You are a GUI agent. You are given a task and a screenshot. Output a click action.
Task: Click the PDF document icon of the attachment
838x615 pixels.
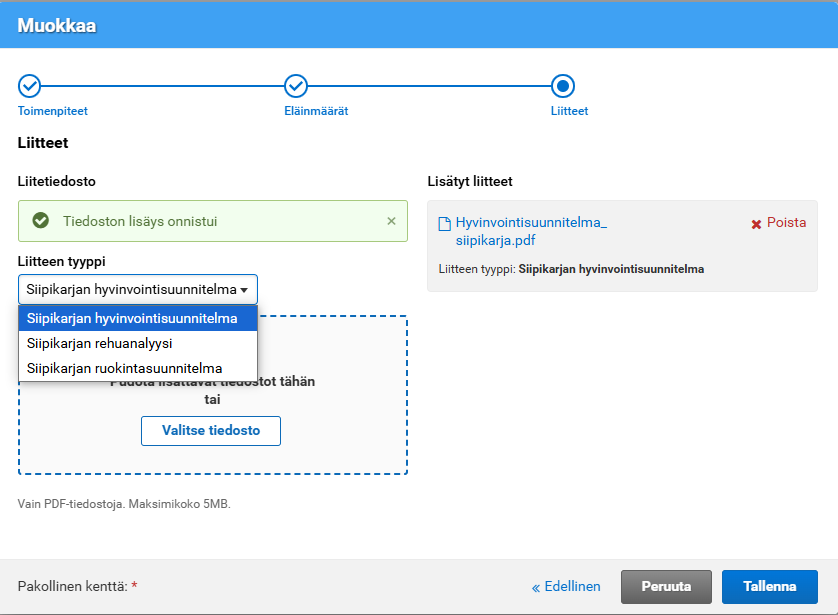445,224
